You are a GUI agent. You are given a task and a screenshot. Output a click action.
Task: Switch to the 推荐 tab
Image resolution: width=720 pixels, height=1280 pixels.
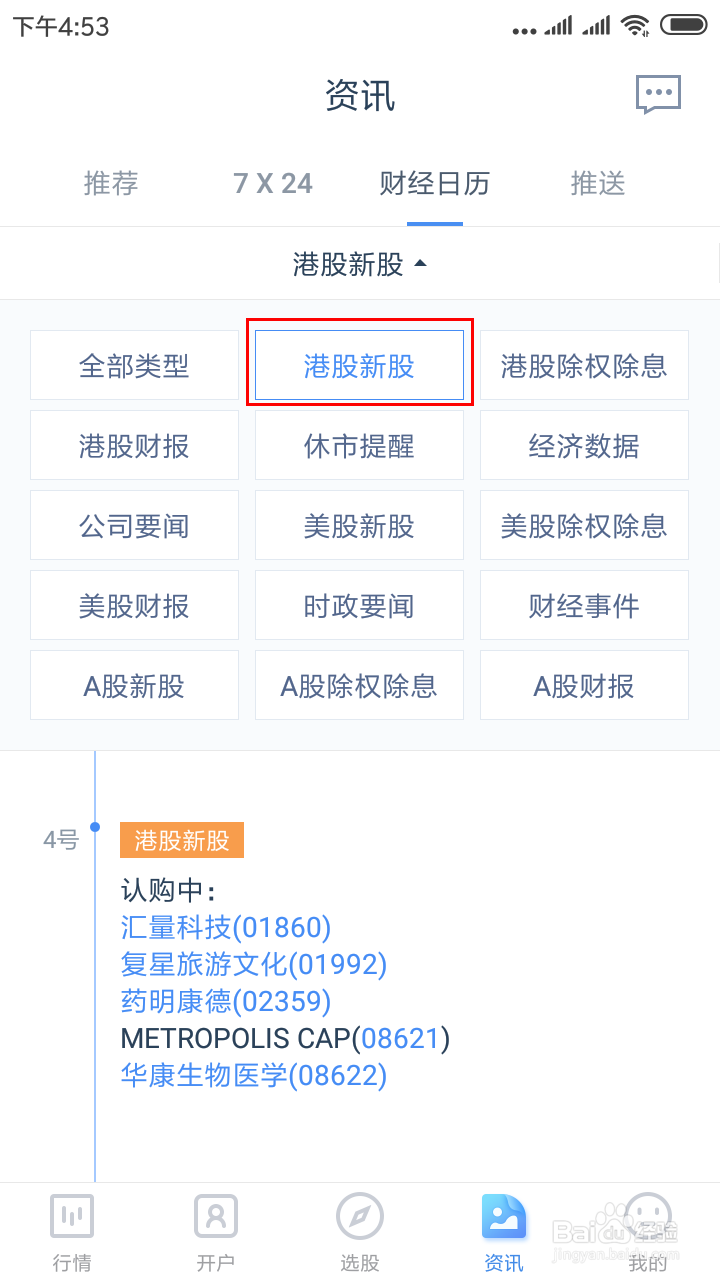[x=111, y=184]
